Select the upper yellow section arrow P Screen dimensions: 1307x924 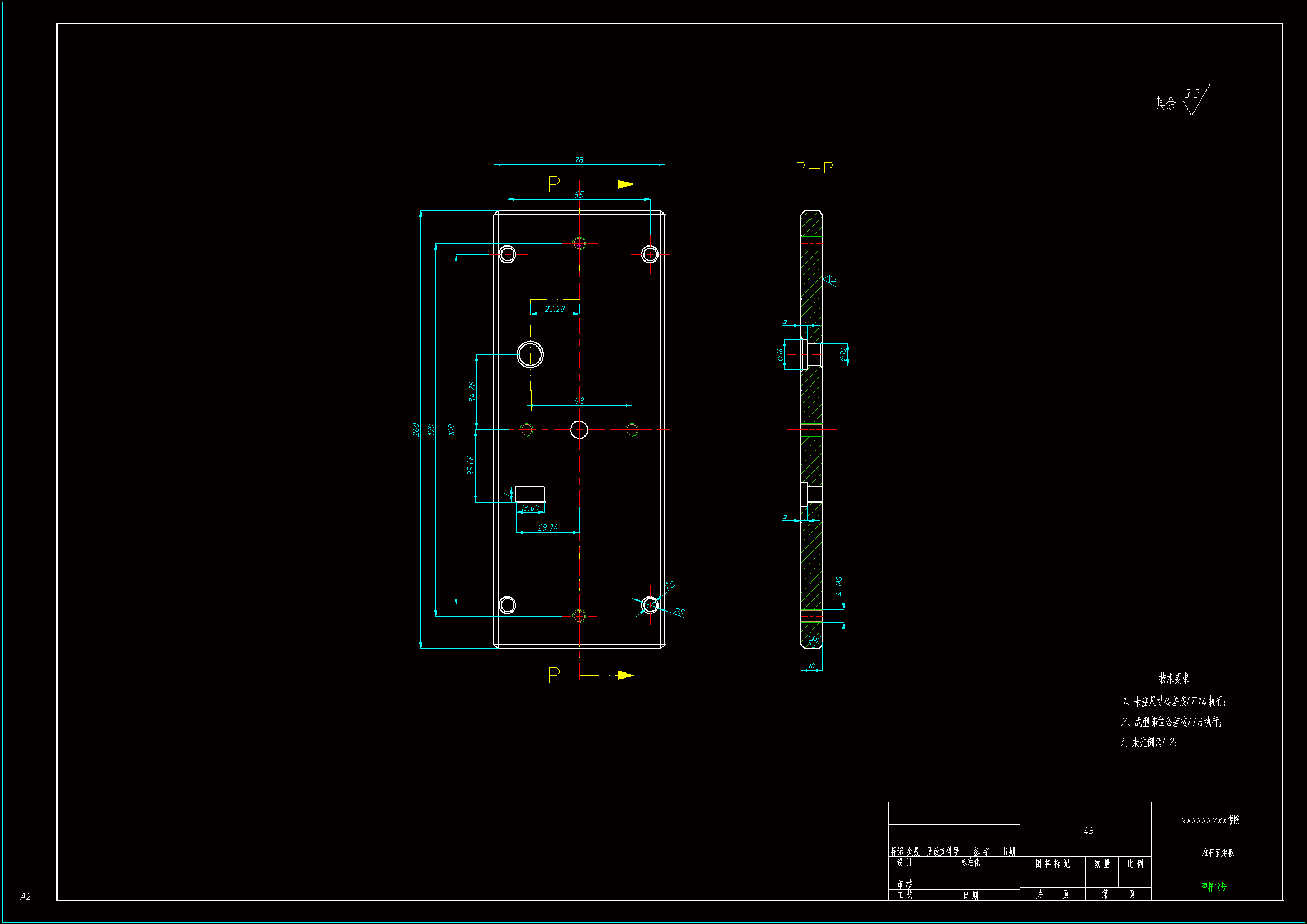625,184
